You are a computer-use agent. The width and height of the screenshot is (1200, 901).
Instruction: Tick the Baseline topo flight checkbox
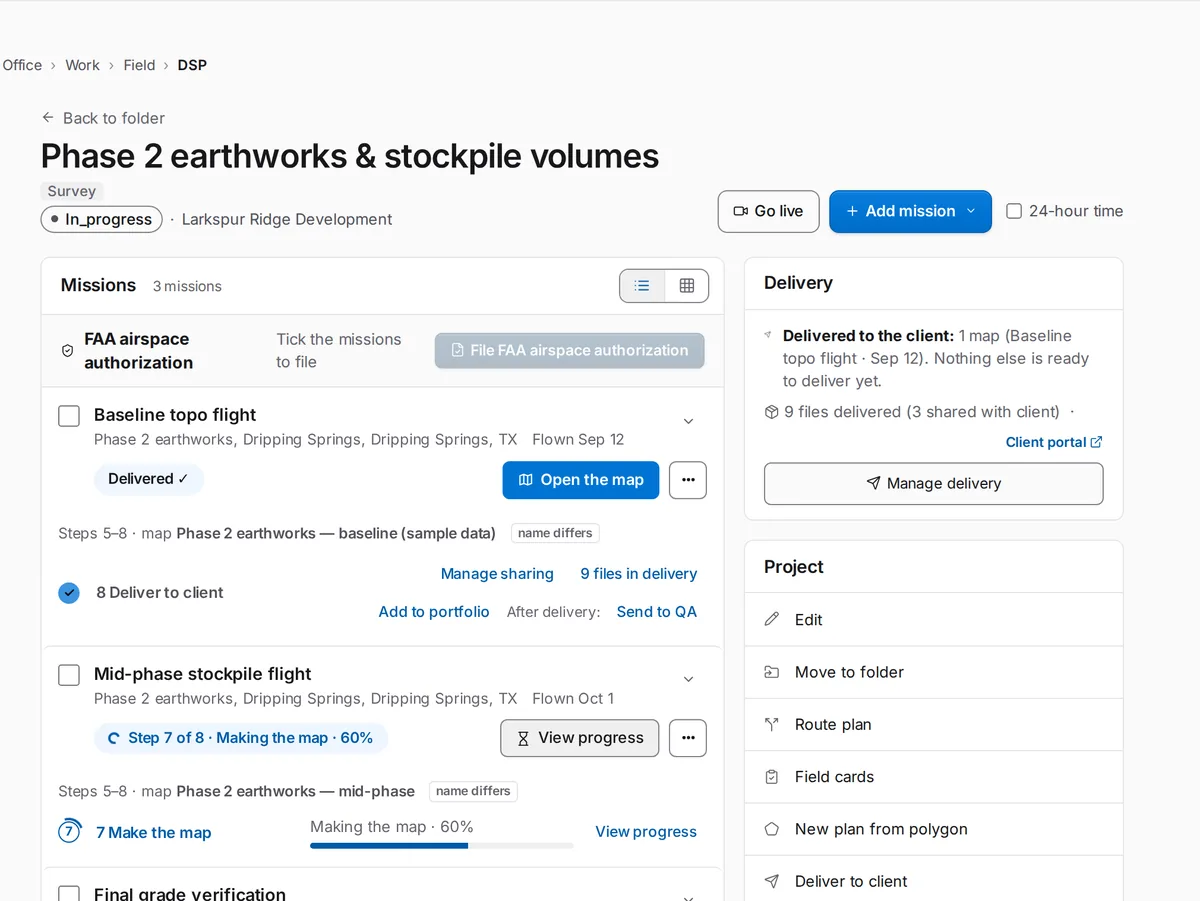tap(69, 416)
